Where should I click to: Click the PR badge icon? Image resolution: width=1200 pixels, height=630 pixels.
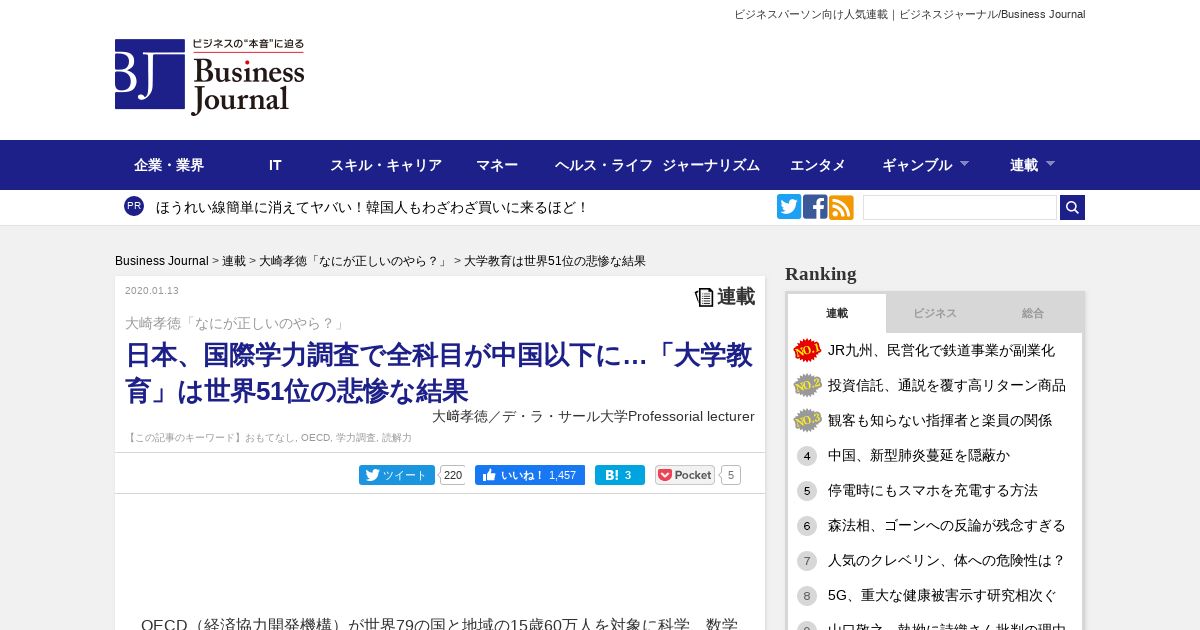(x=134, y=206)
